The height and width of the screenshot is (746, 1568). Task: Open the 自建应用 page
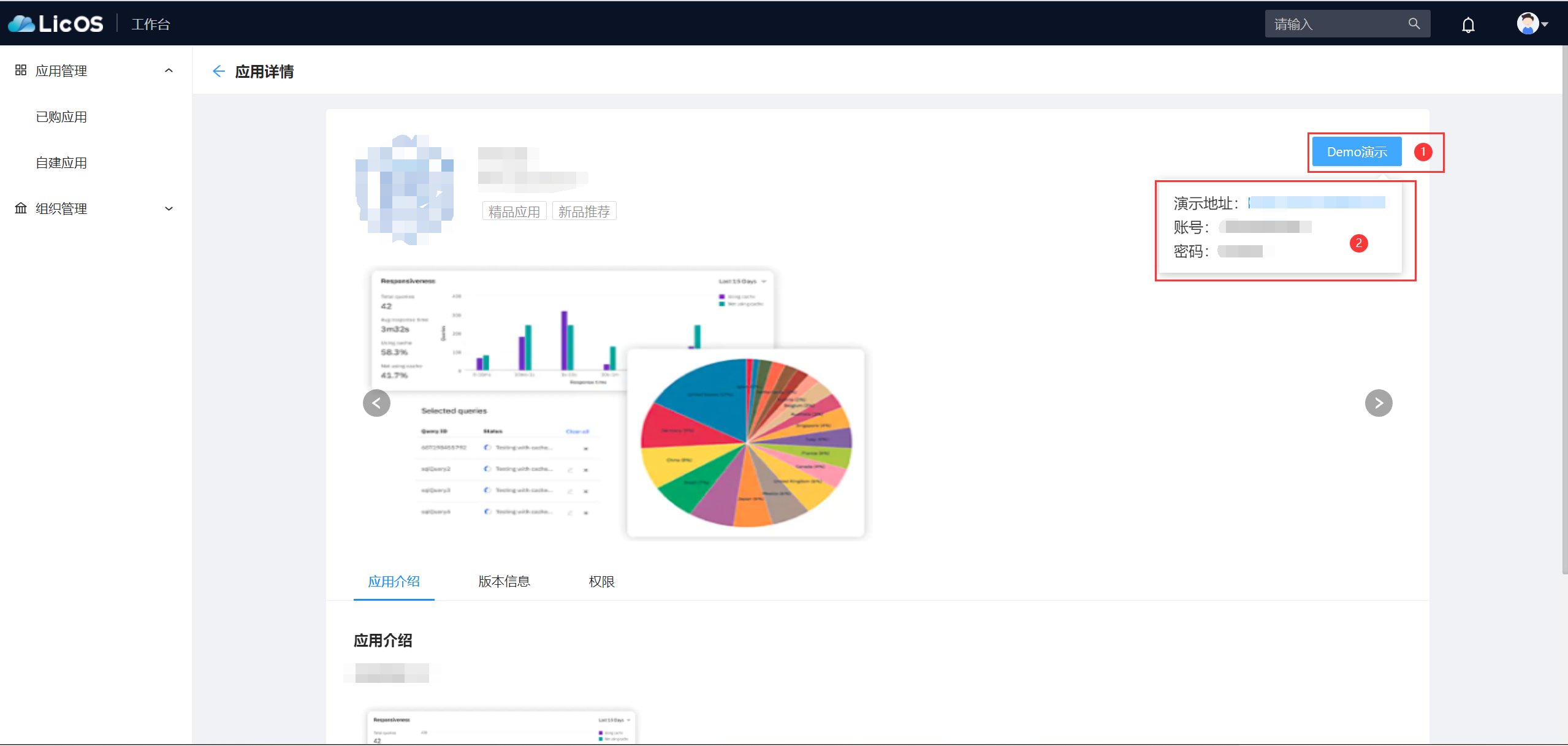[61, 163]
